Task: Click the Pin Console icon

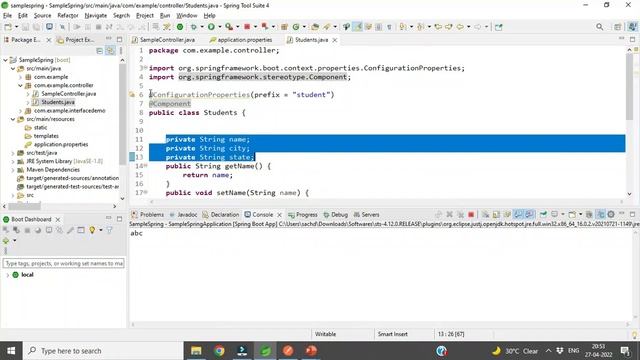Action: [x=543, y=215]
